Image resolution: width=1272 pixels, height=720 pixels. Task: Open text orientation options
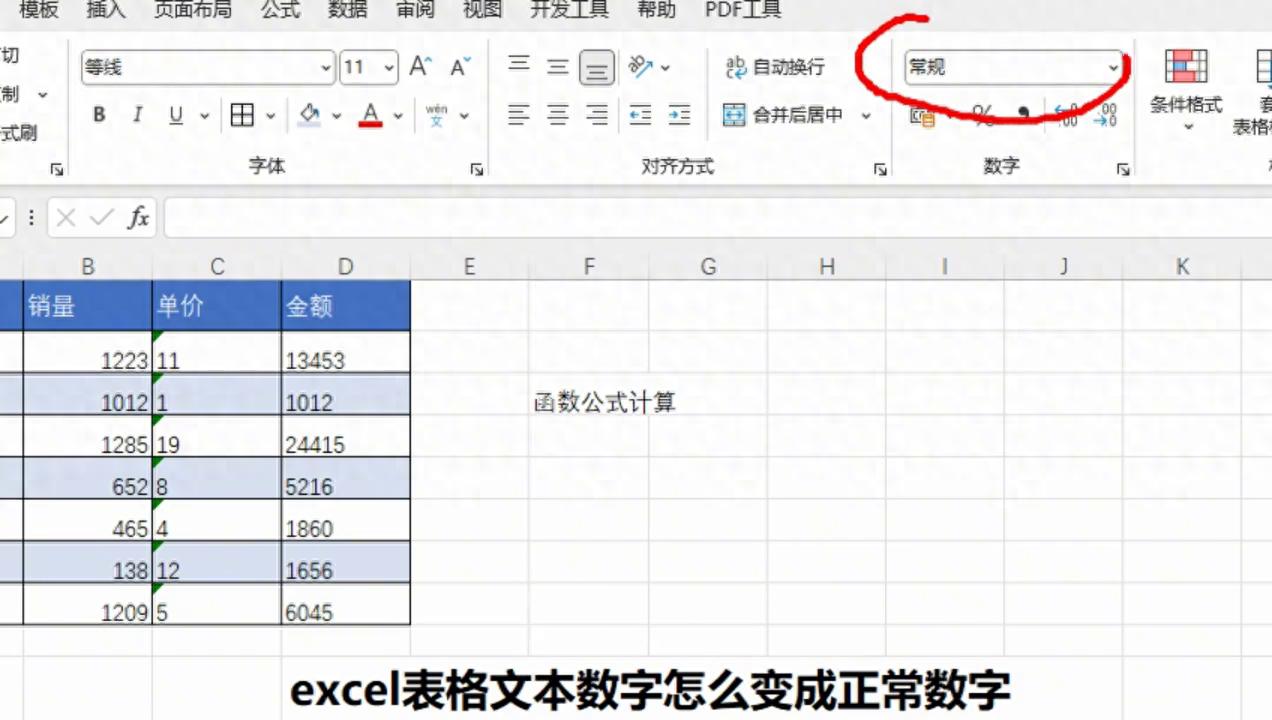click(649, 67)
